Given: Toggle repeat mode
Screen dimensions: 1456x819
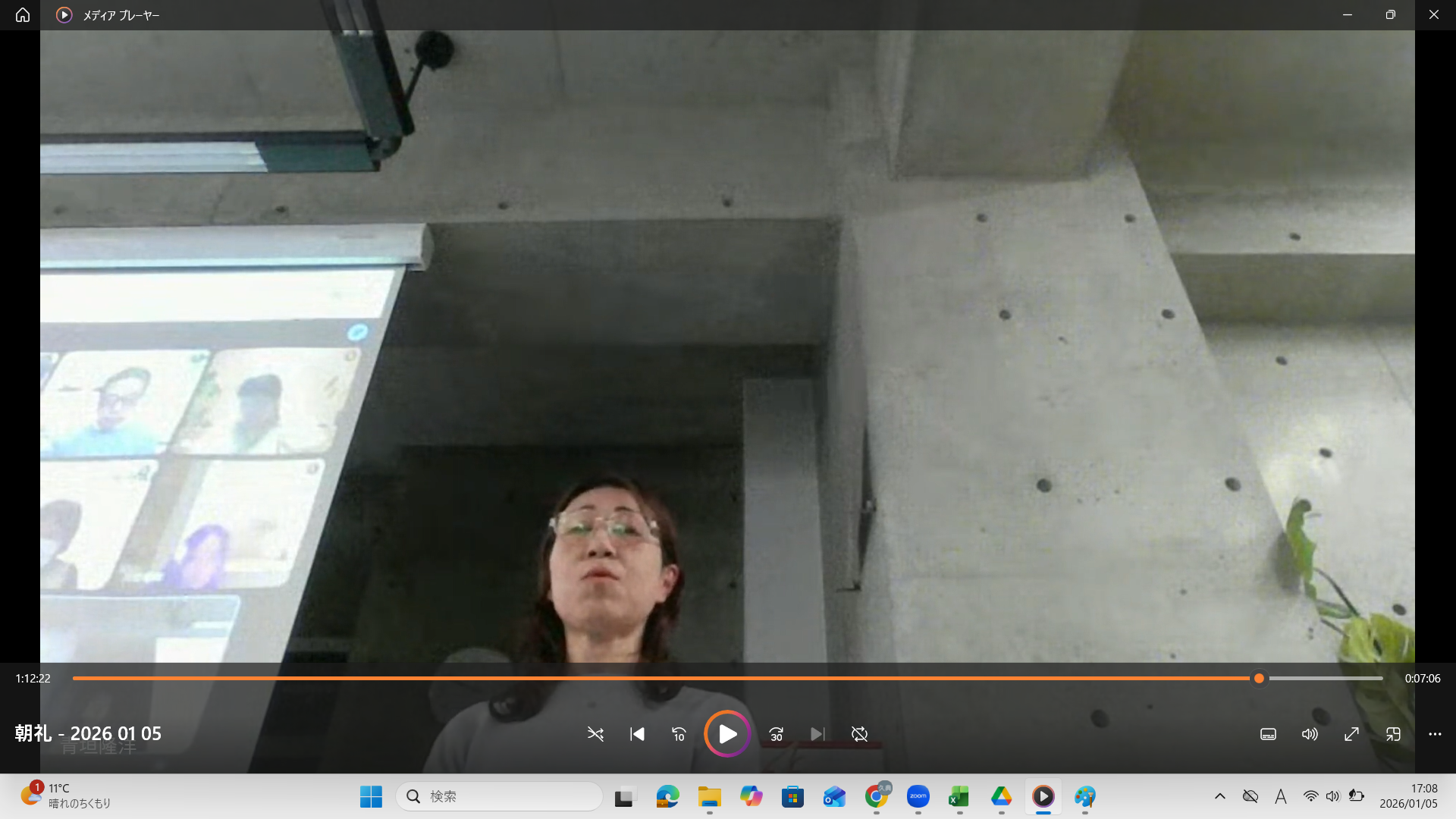Looking at the screenshot, I should click(x=859, y=734).
